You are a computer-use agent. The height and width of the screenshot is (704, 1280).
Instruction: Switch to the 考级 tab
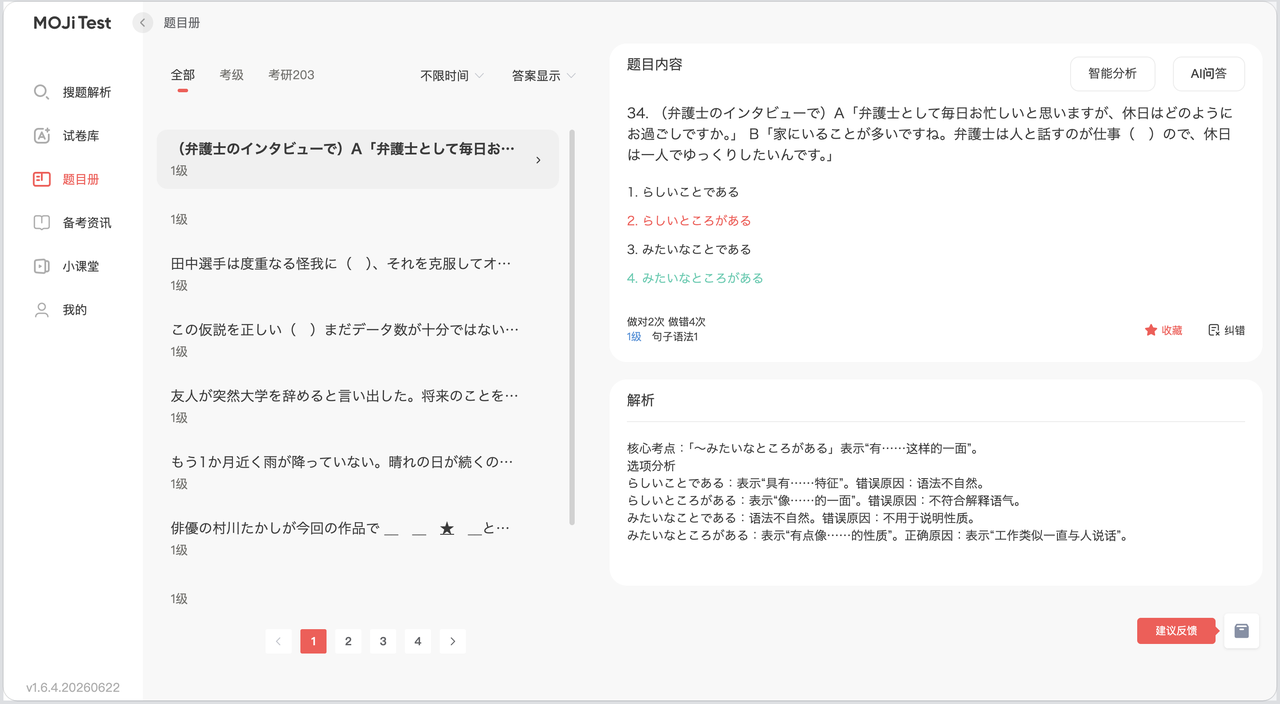coord(232,75)
